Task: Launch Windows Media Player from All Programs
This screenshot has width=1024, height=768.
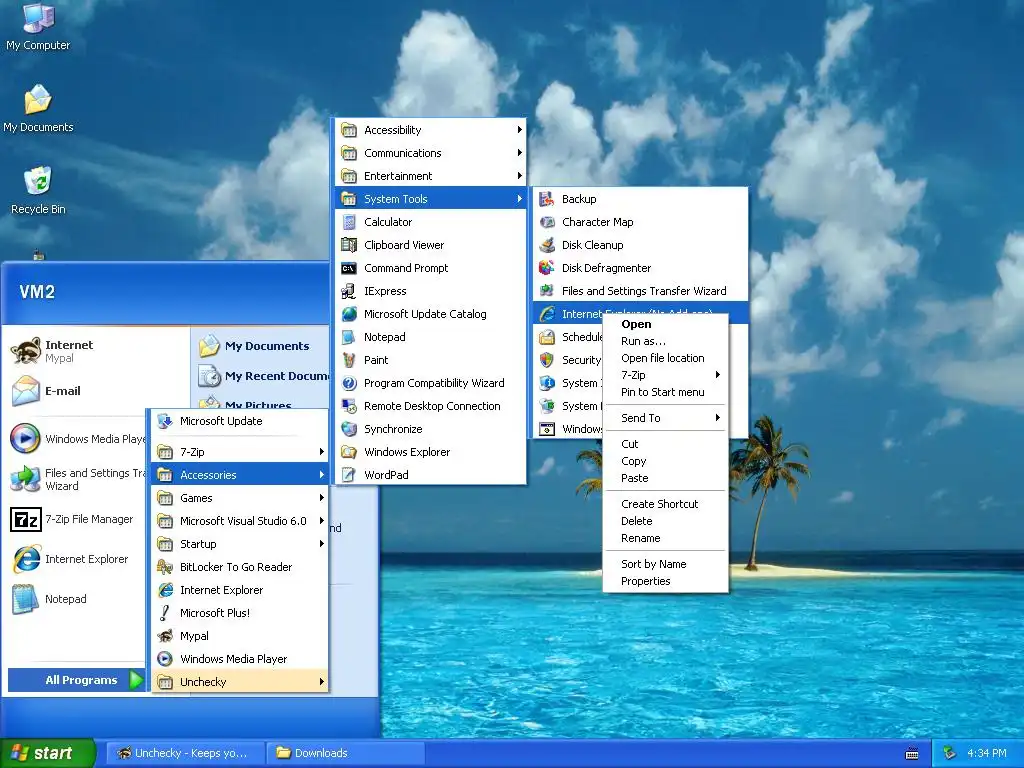Action: (239, 659)
